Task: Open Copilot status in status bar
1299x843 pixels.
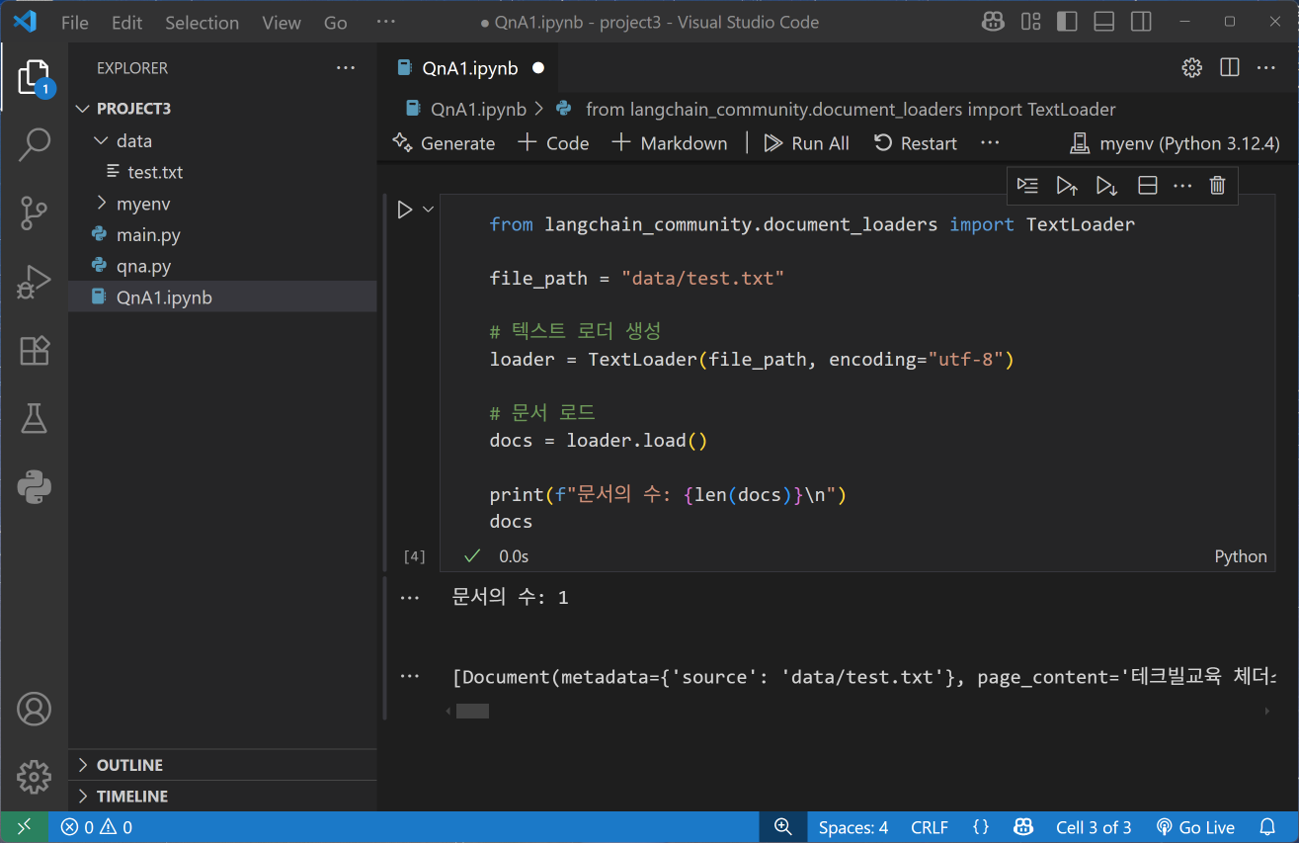Action: (x=1022, y=827)
